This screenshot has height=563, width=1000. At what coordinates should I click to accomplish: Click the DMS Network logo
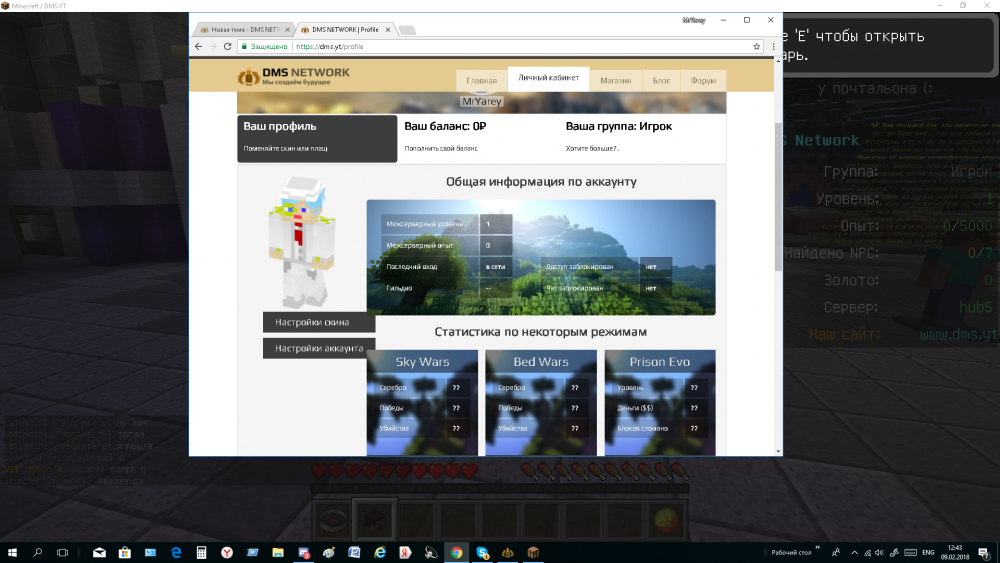click(x=293, y=76)
